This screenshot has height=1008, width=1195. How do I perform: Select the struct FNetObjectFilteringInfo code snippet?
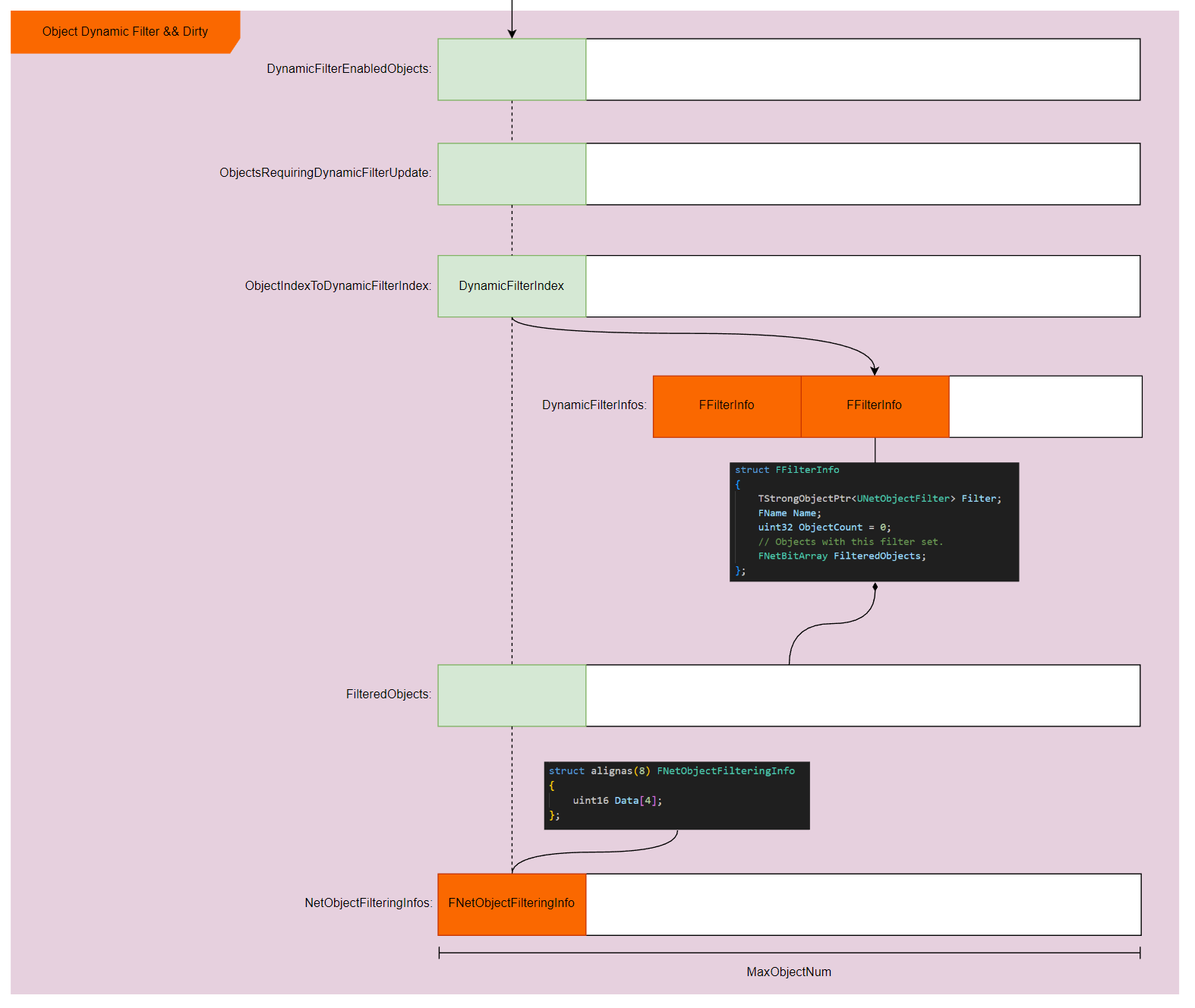pyautogui.click(x=676, y=795)
